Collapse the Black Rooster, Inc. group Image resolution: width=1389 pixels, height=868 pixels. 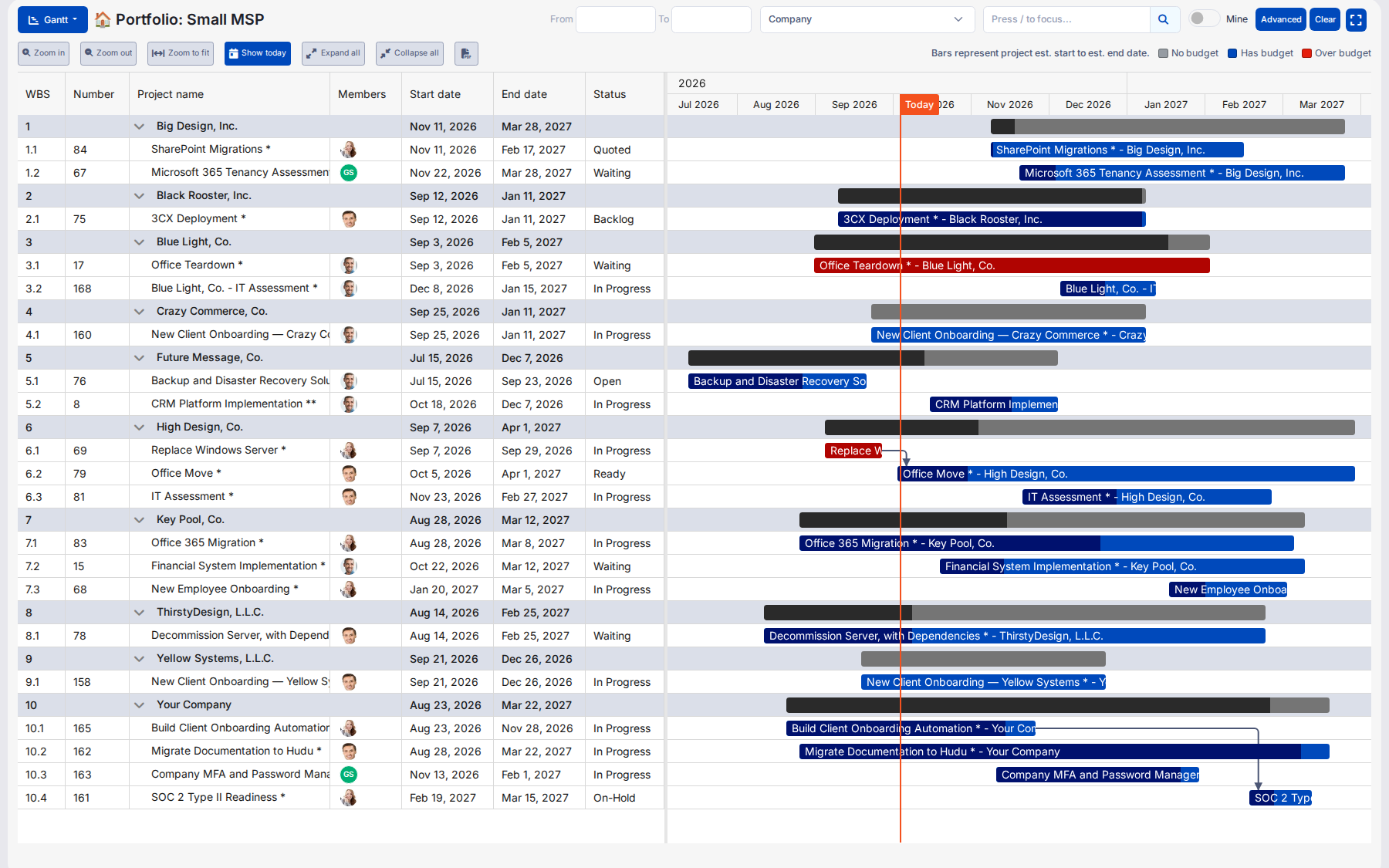click(139, 196)
